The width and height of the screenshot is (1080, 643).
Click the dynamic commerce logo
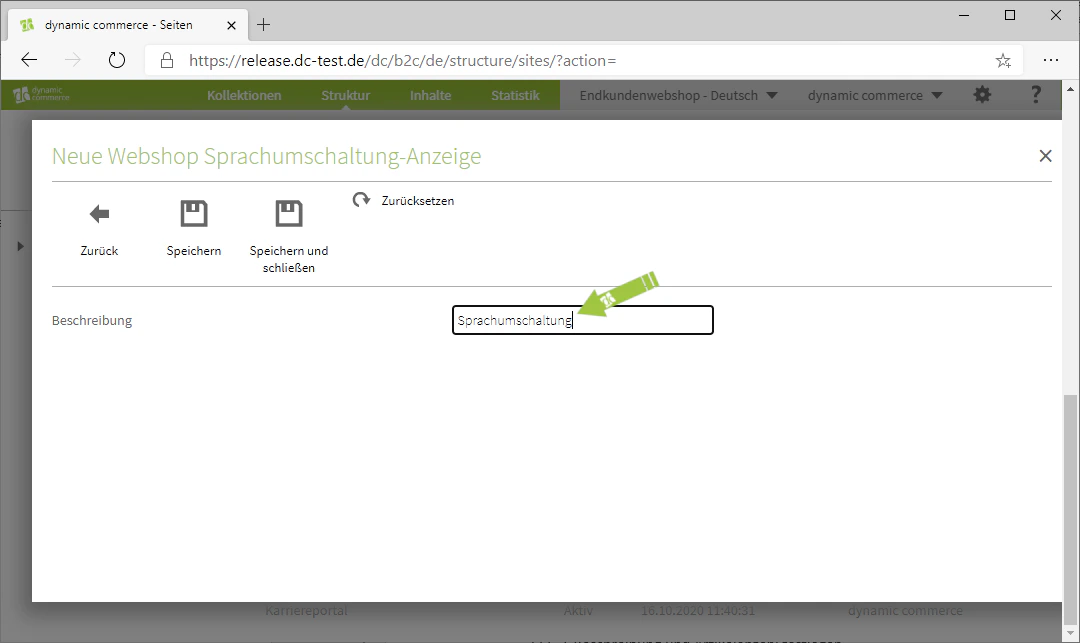[x=41, y=94]
